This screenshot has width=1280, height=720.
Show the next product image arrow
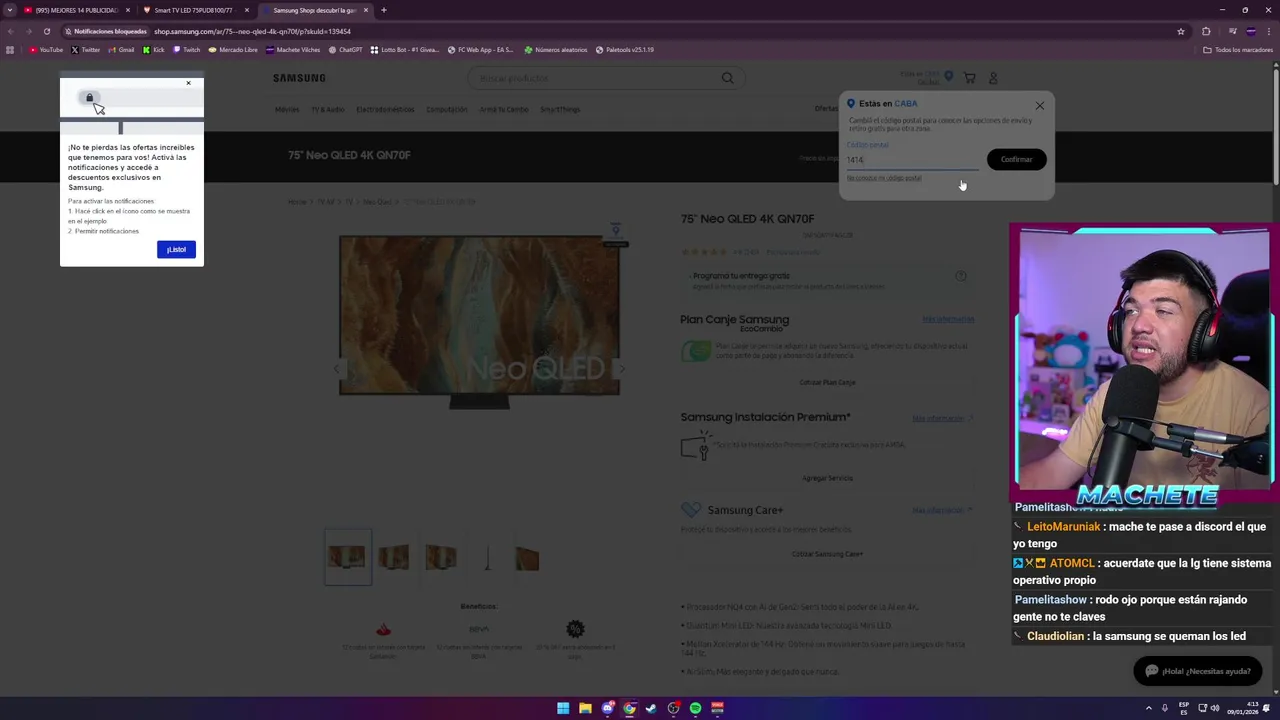point(621,368)
